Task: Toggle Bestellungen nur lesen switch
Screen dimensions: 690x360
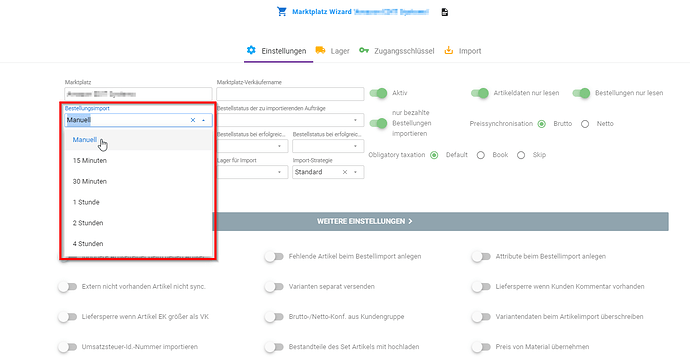Action: (x=581, y=93)
